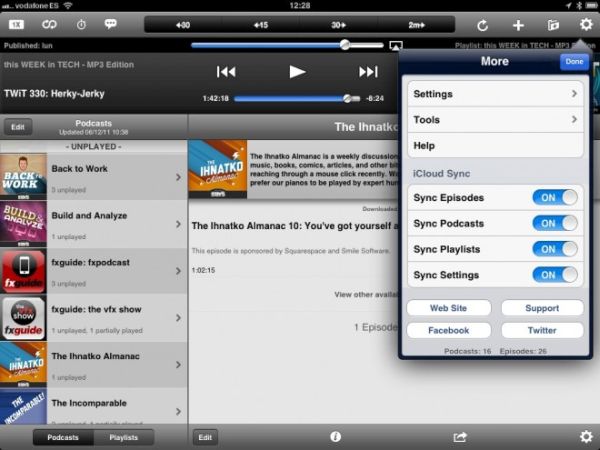Toggle the Sync Settings switch
Viewport: 600px width, 450px height.
[x=555, y=275]
